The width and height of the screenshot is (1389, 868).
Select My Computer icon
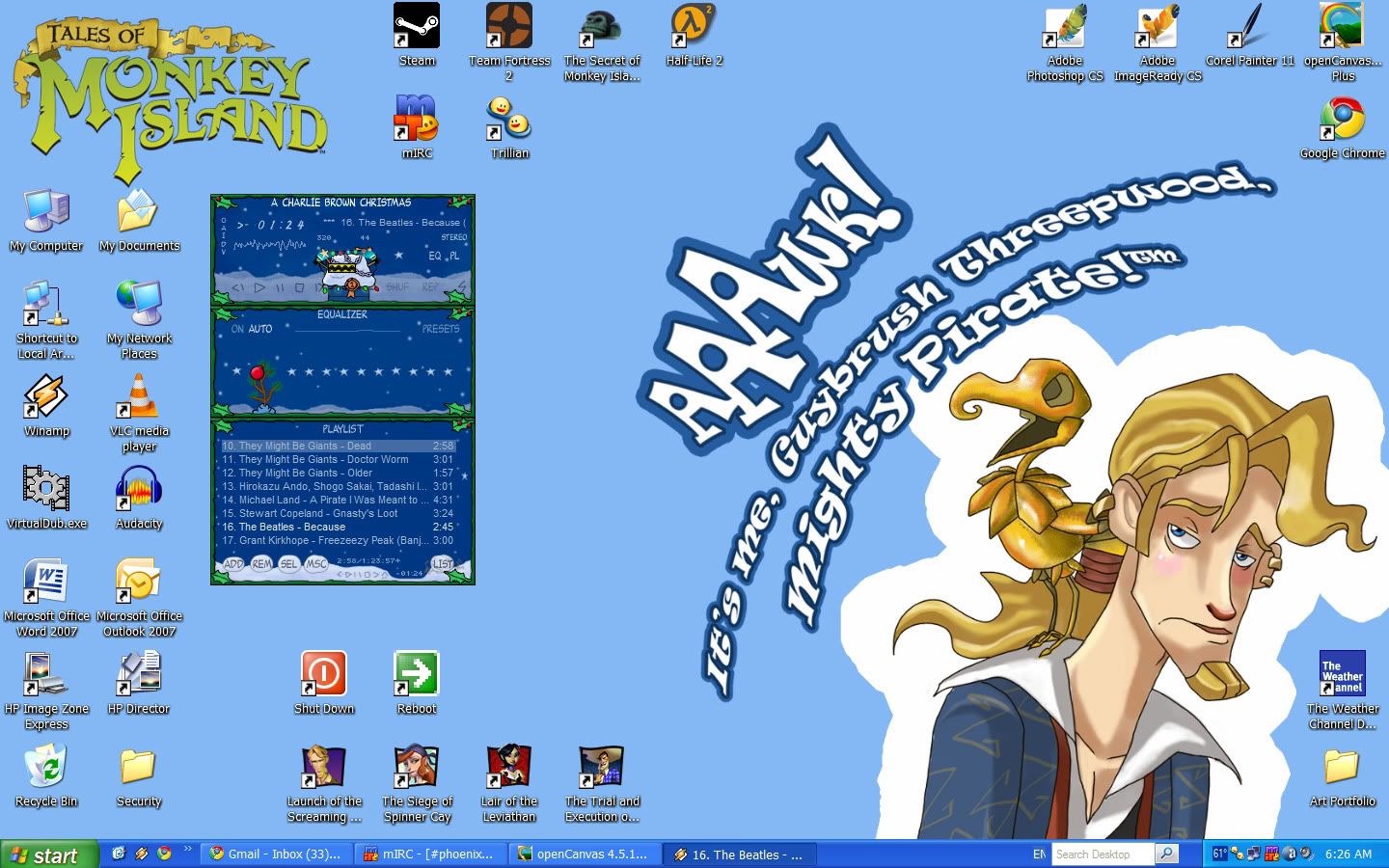pyautogui.click(x=46, y=221)
